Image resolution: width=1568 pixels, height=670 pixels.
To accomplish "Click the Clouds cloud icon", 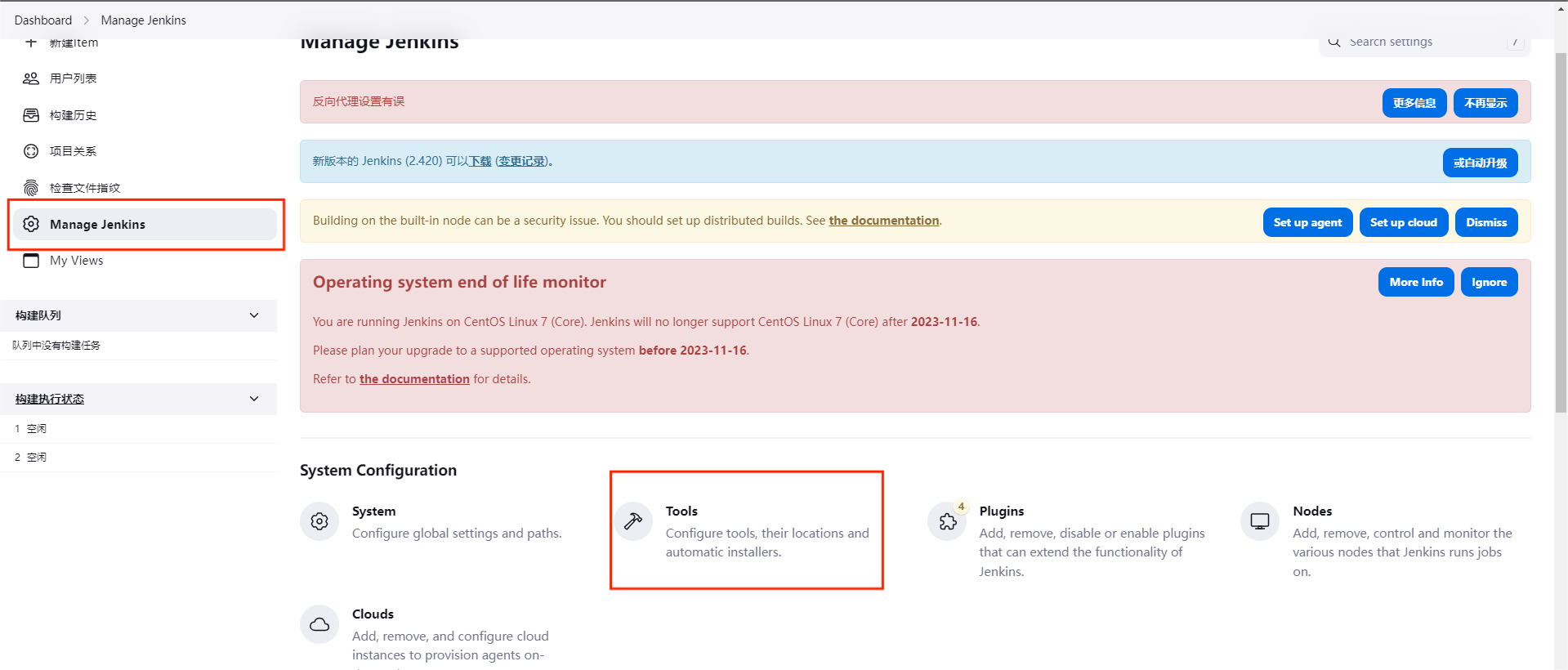I will (319, 624).
